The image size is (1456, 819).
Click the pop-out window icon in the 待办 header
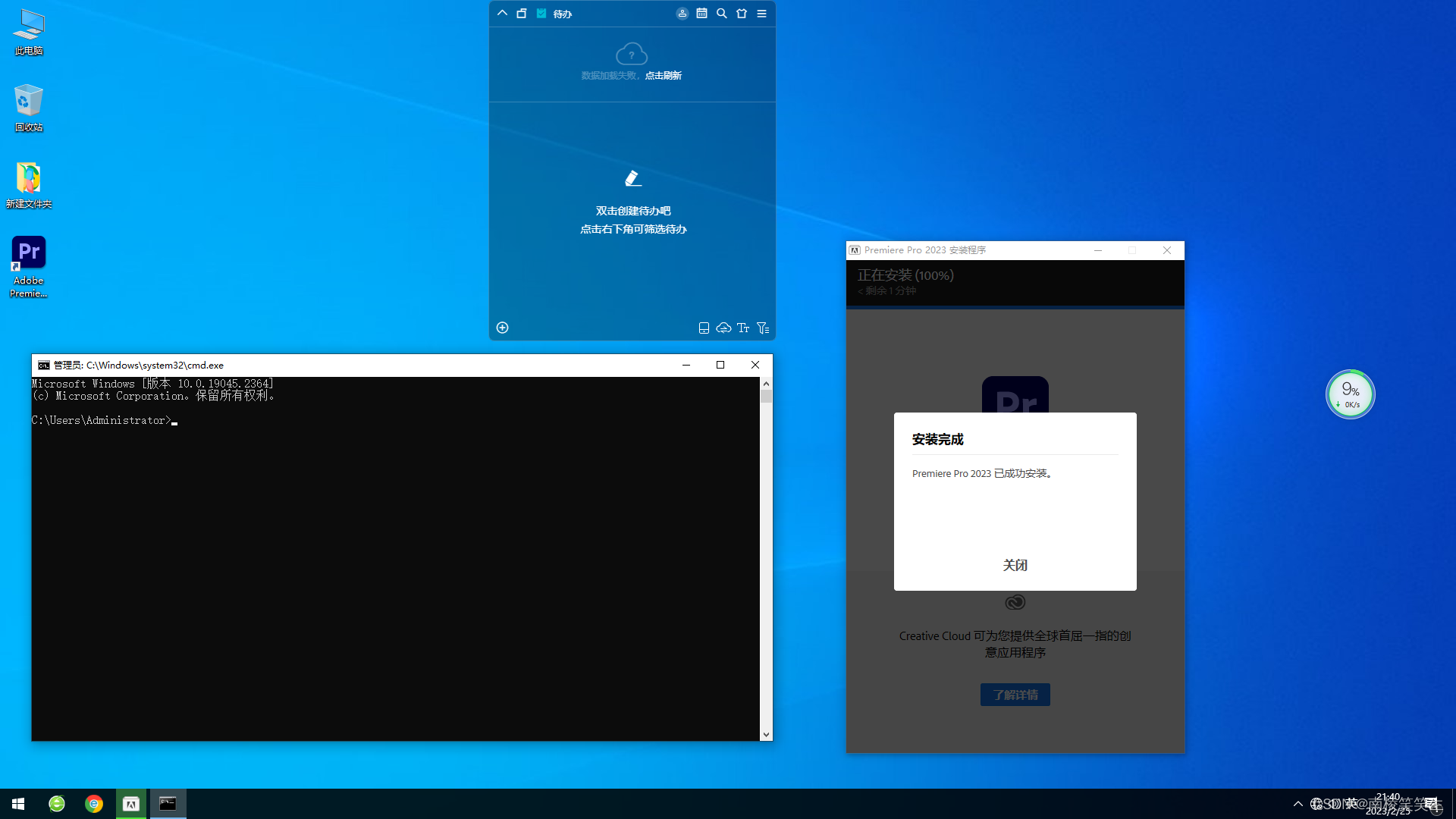[522, 14]
